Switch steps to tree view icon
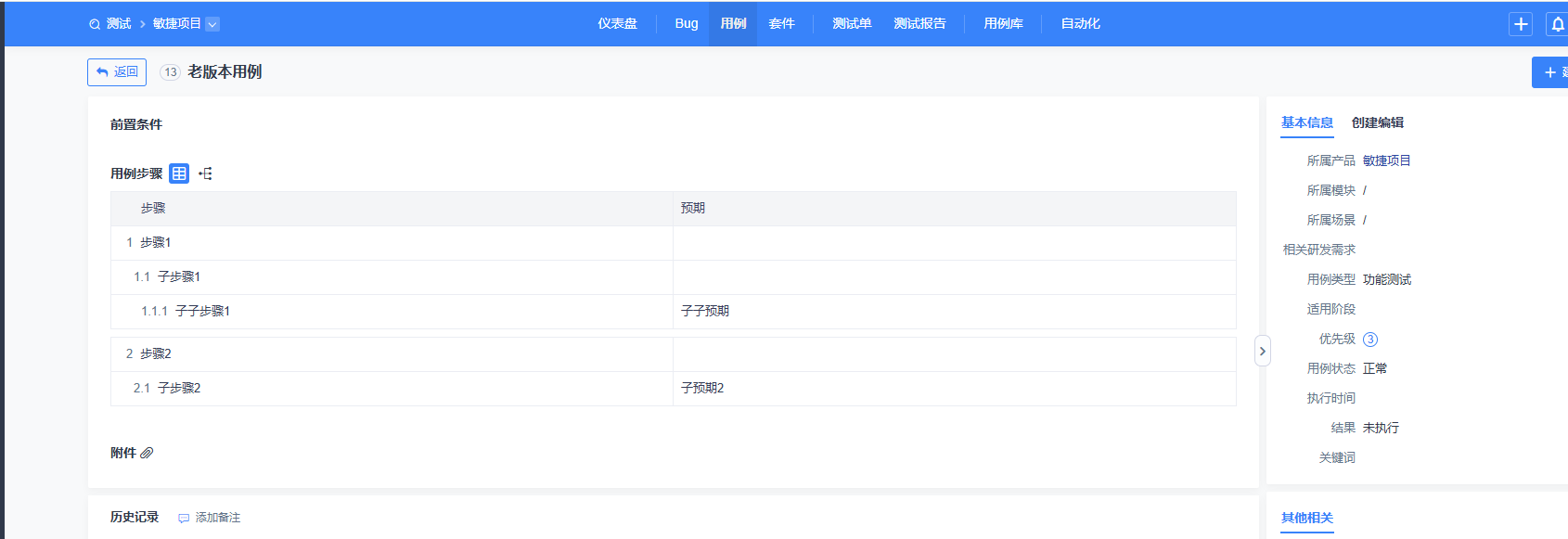 [x=205, y=173]
